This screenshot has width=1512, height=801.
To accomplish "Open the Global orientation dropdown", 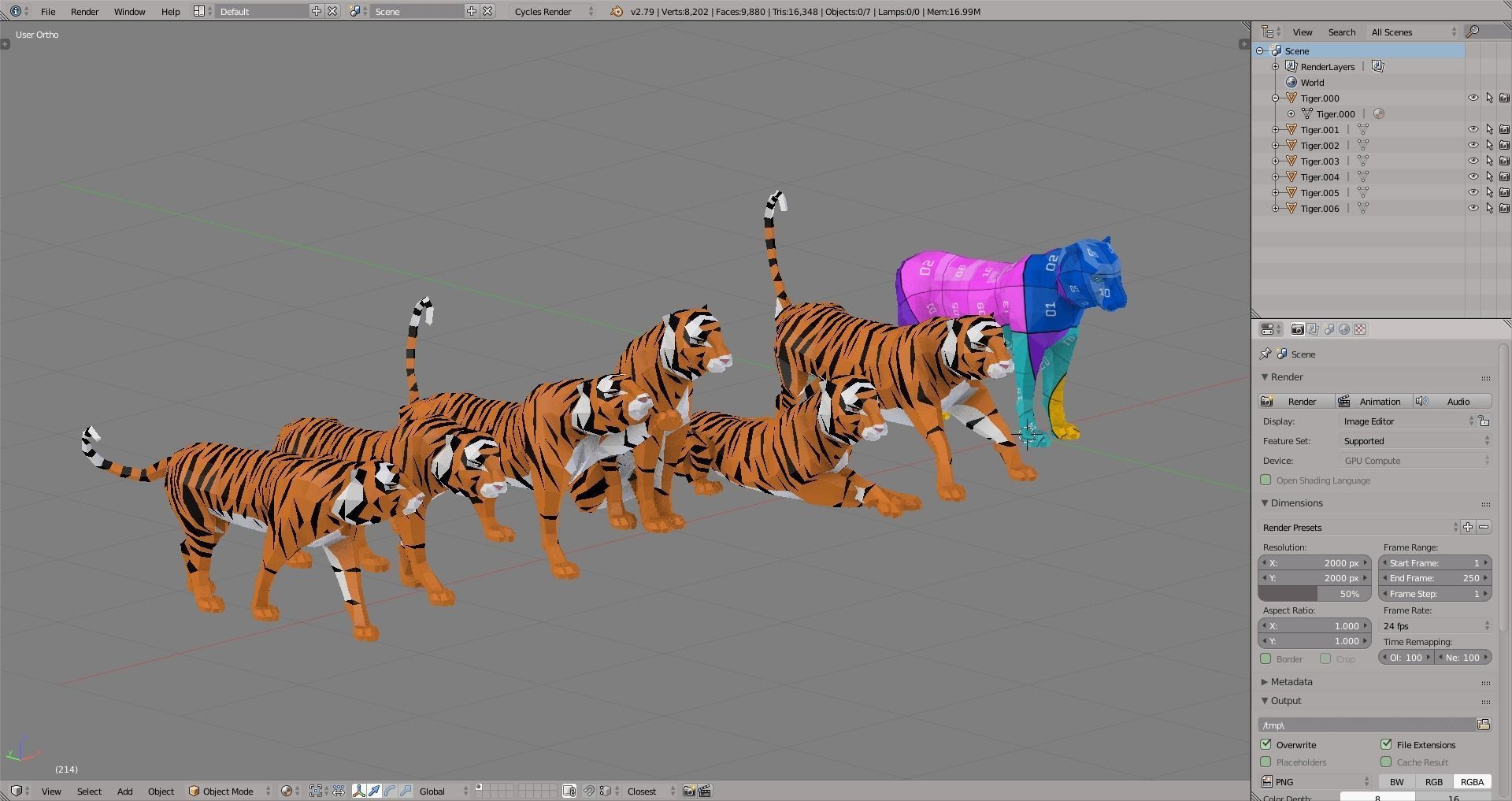I will click(x=443, y=791).
